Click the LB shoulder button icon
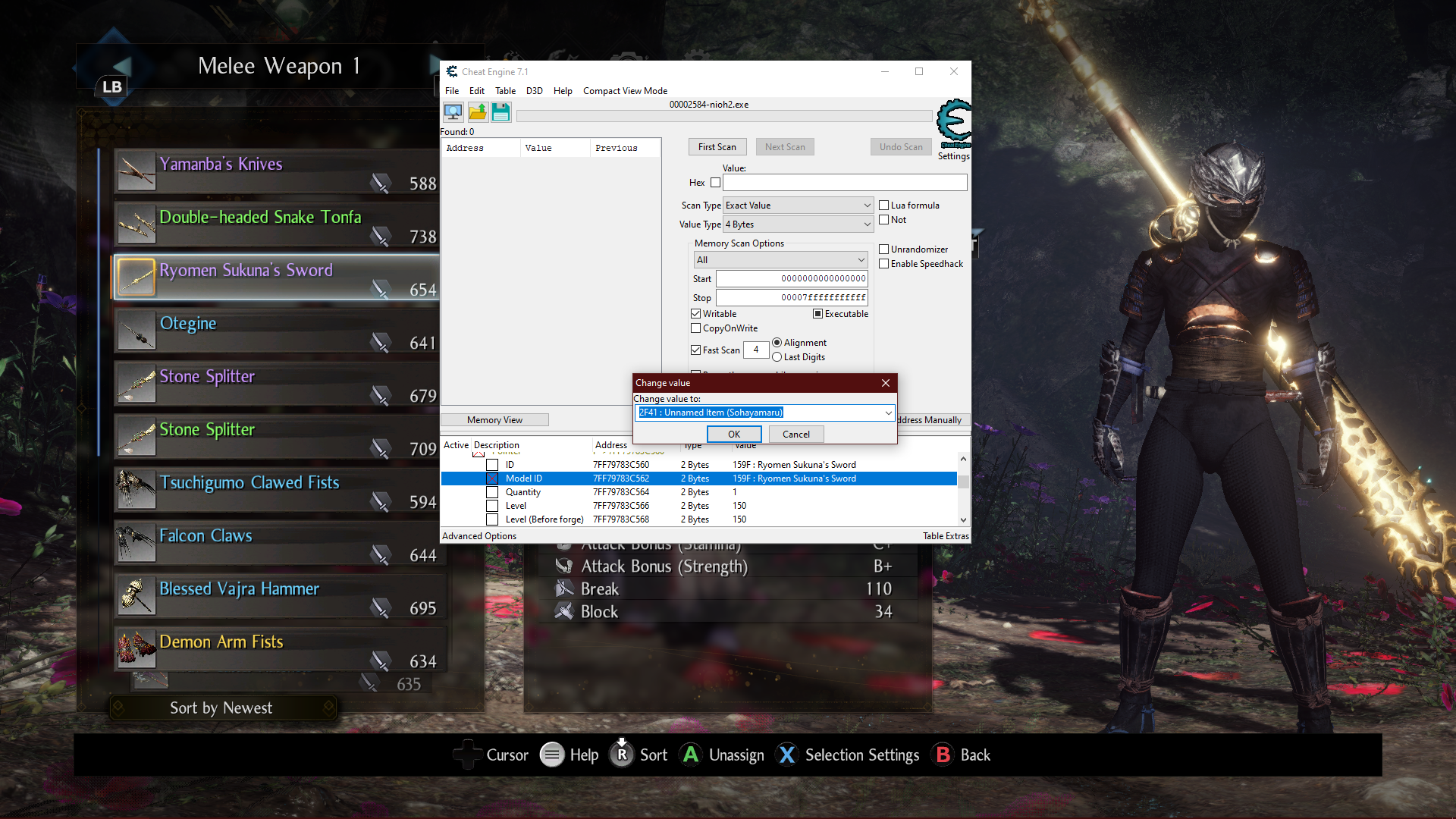 [112, 86]
